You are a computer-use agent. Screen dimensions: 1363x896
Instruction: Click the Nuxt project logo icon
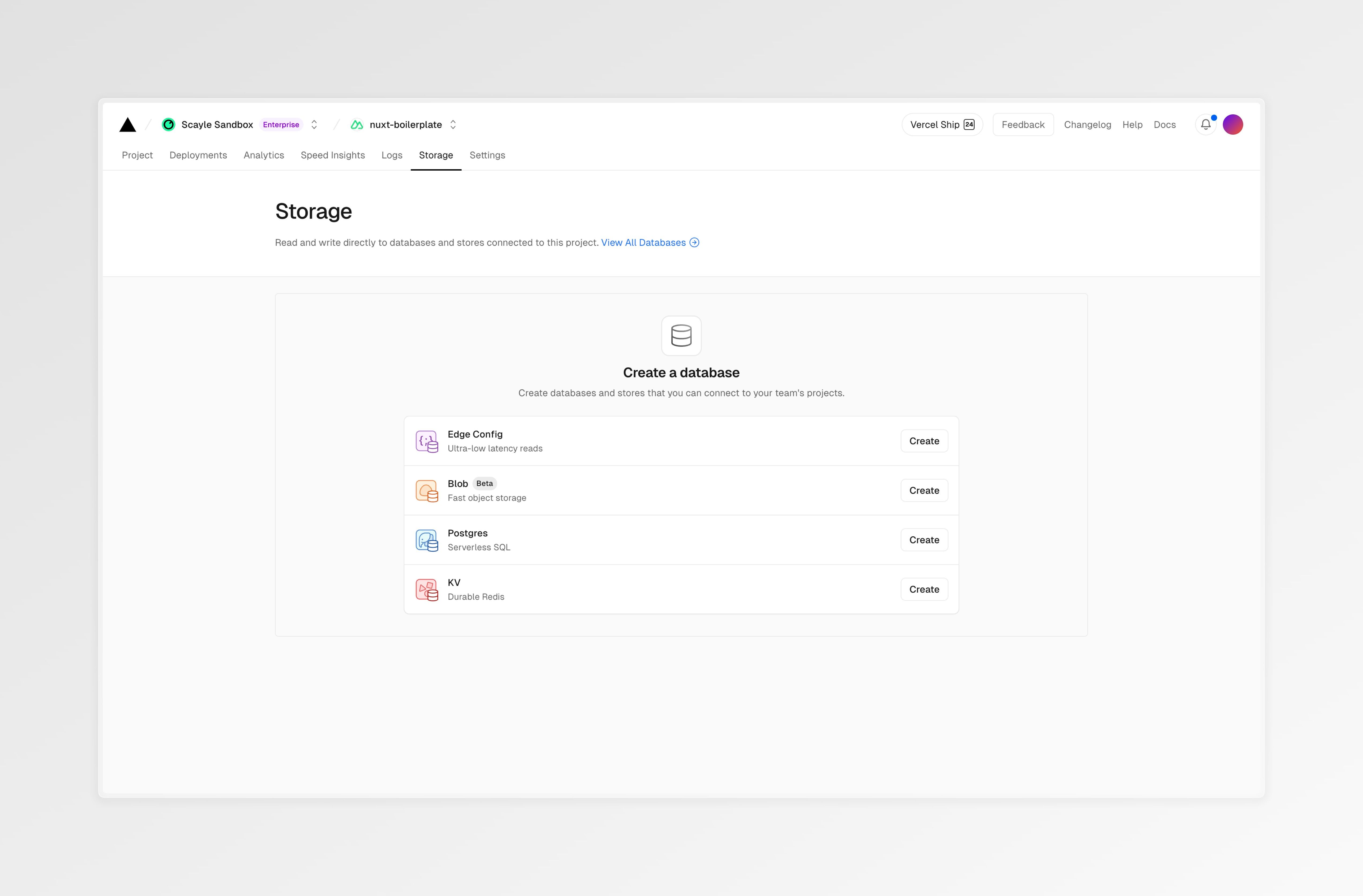click(357, 125)
